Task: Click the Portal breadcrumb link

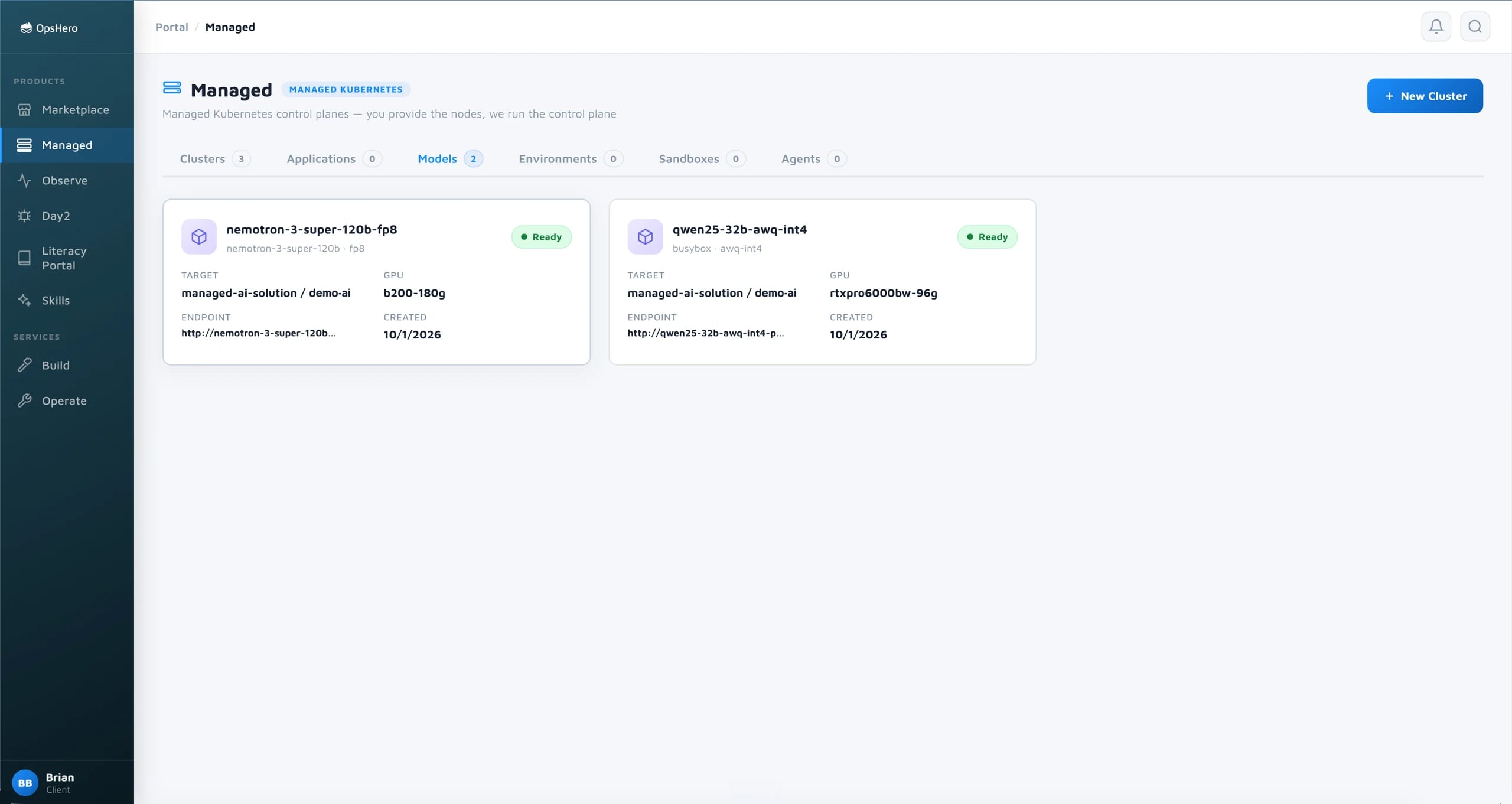Action: [171, 27]
